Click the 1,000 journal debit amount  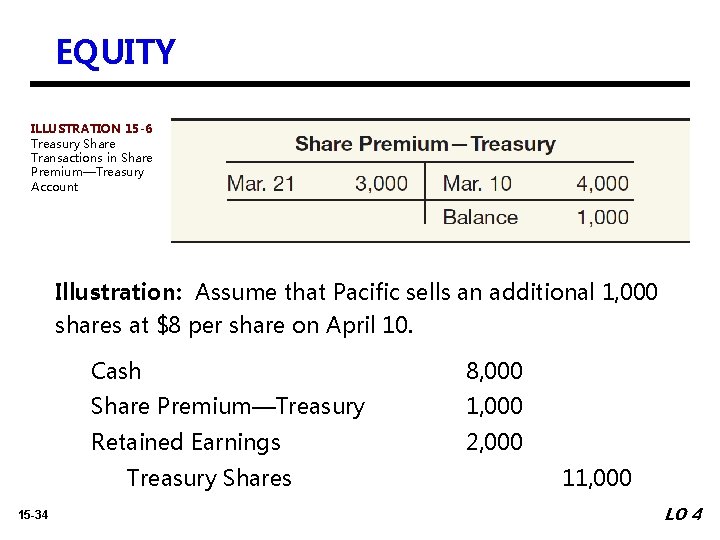(494, 407)
